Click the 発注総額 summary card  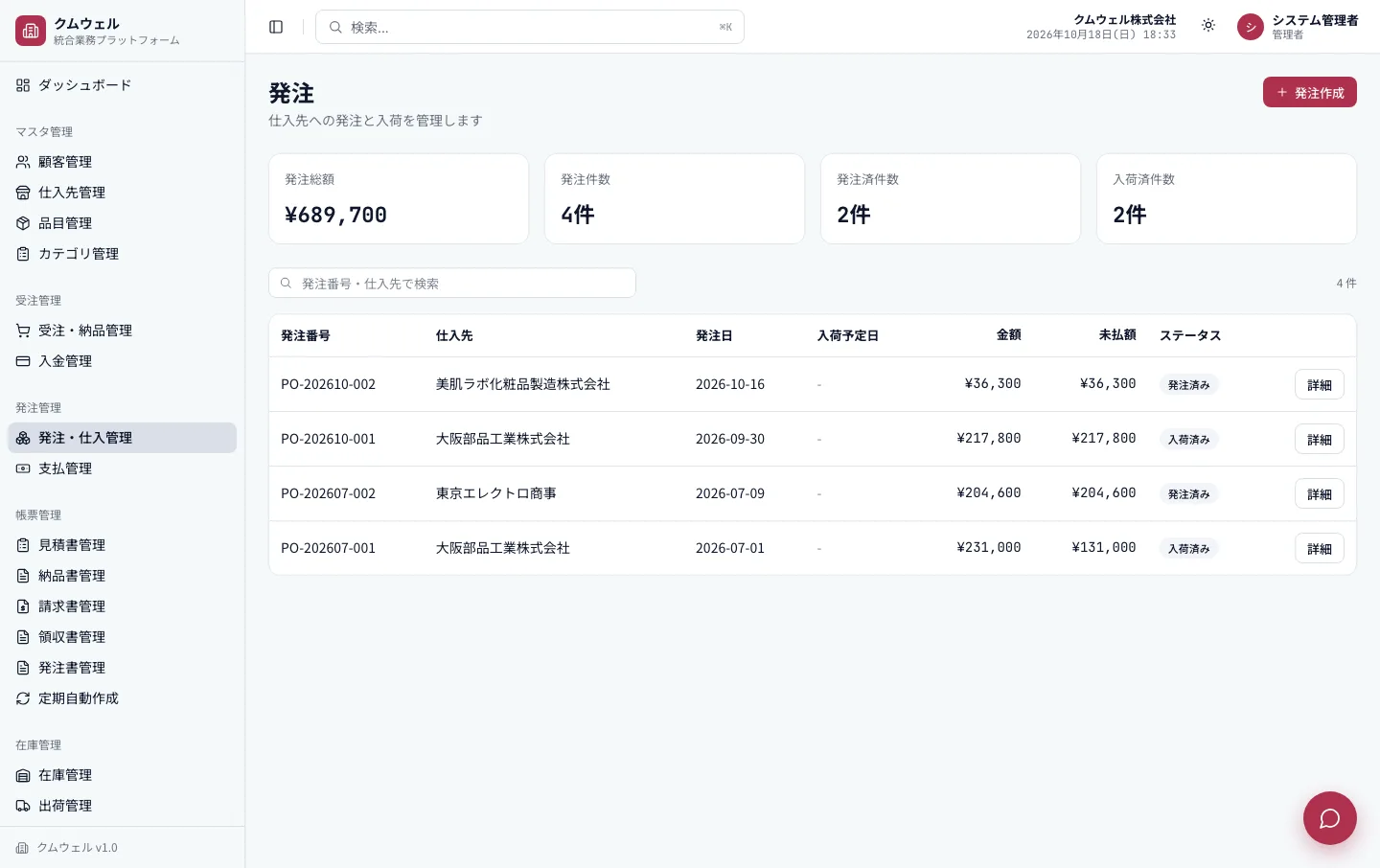pyautogui.click(x=399, y=199)
